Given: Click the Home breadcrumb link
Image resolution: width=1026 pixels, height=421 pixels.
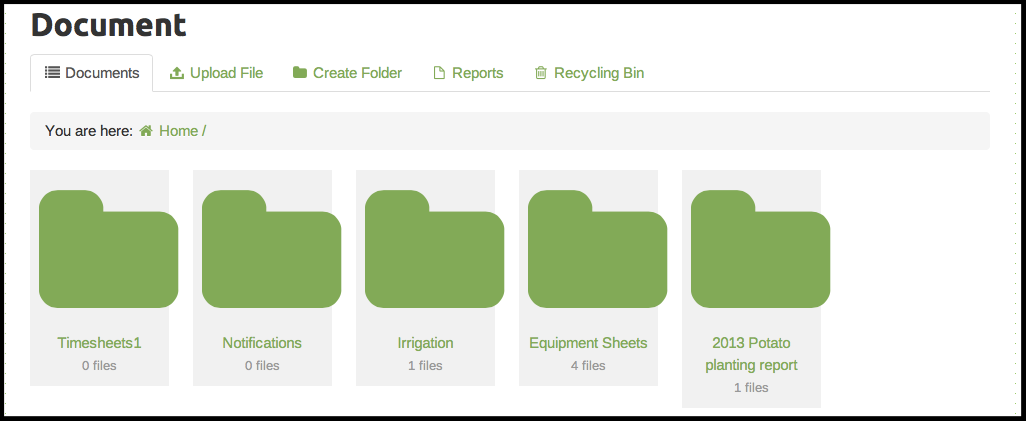Looking at the screenshot, I should point(178,131).
